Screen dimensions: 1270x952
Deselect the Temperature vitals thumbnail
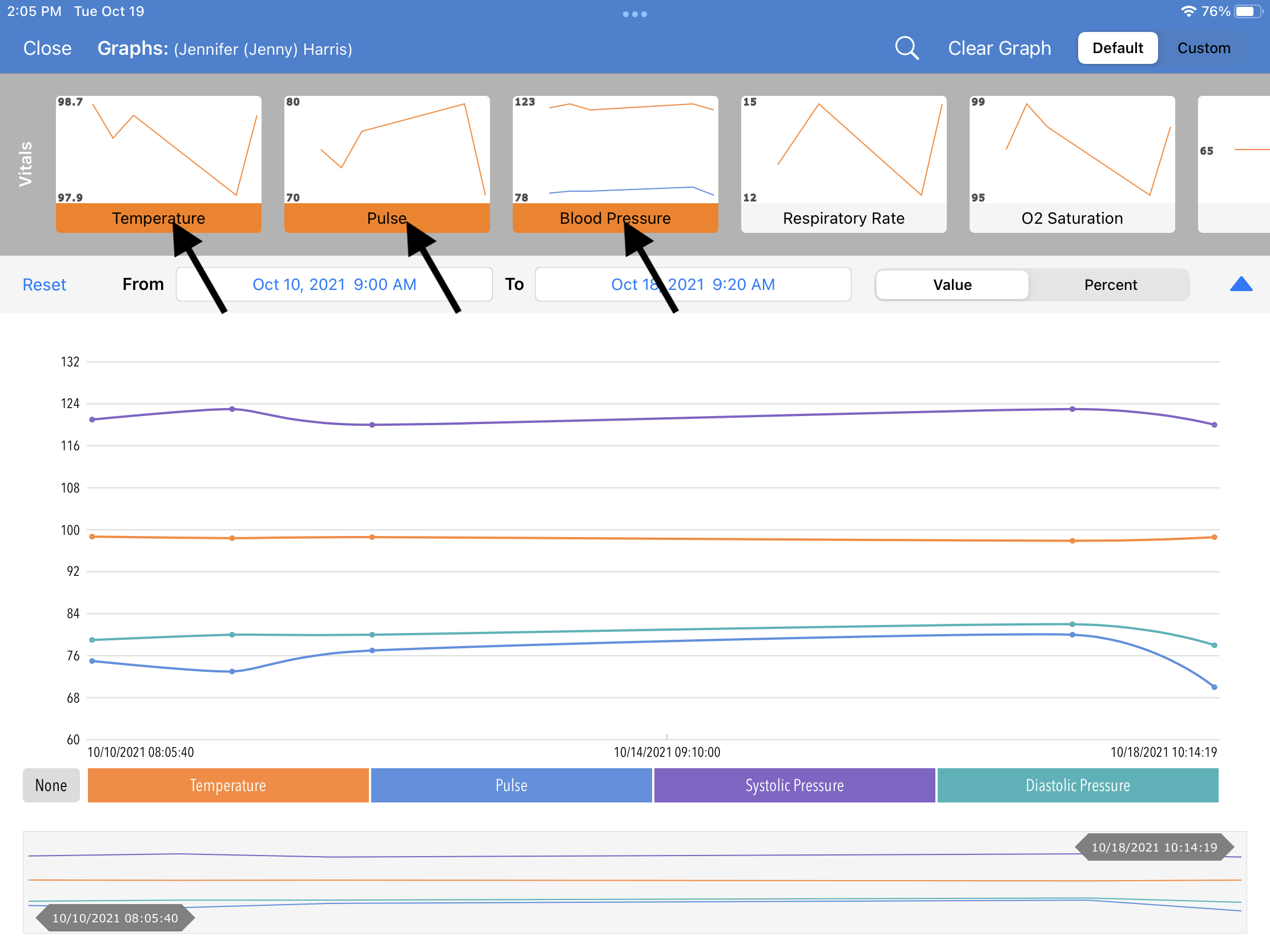pyautogui.click(x=158, y=164)
